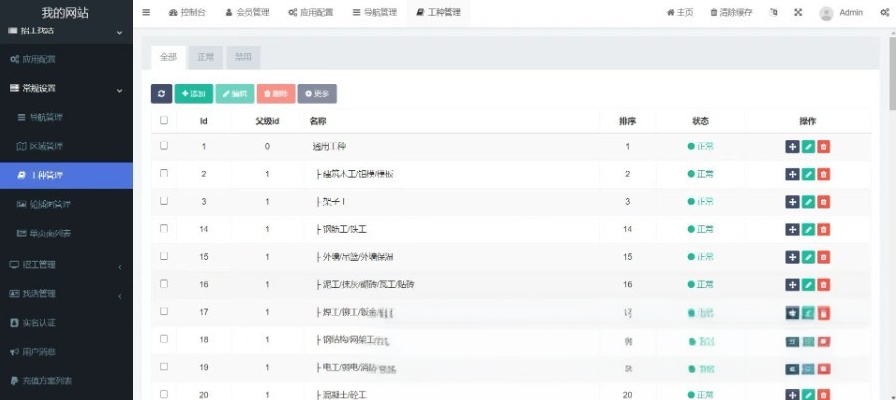The width and height of the screenshot is (896, 400).
Task: Check the checkbox for the Id 3 row
Action: [164, 201]
